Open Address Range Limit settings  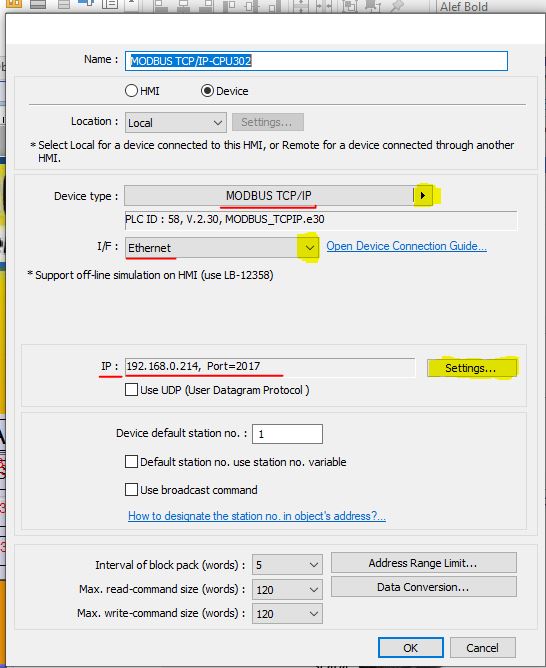click(424, 563)
